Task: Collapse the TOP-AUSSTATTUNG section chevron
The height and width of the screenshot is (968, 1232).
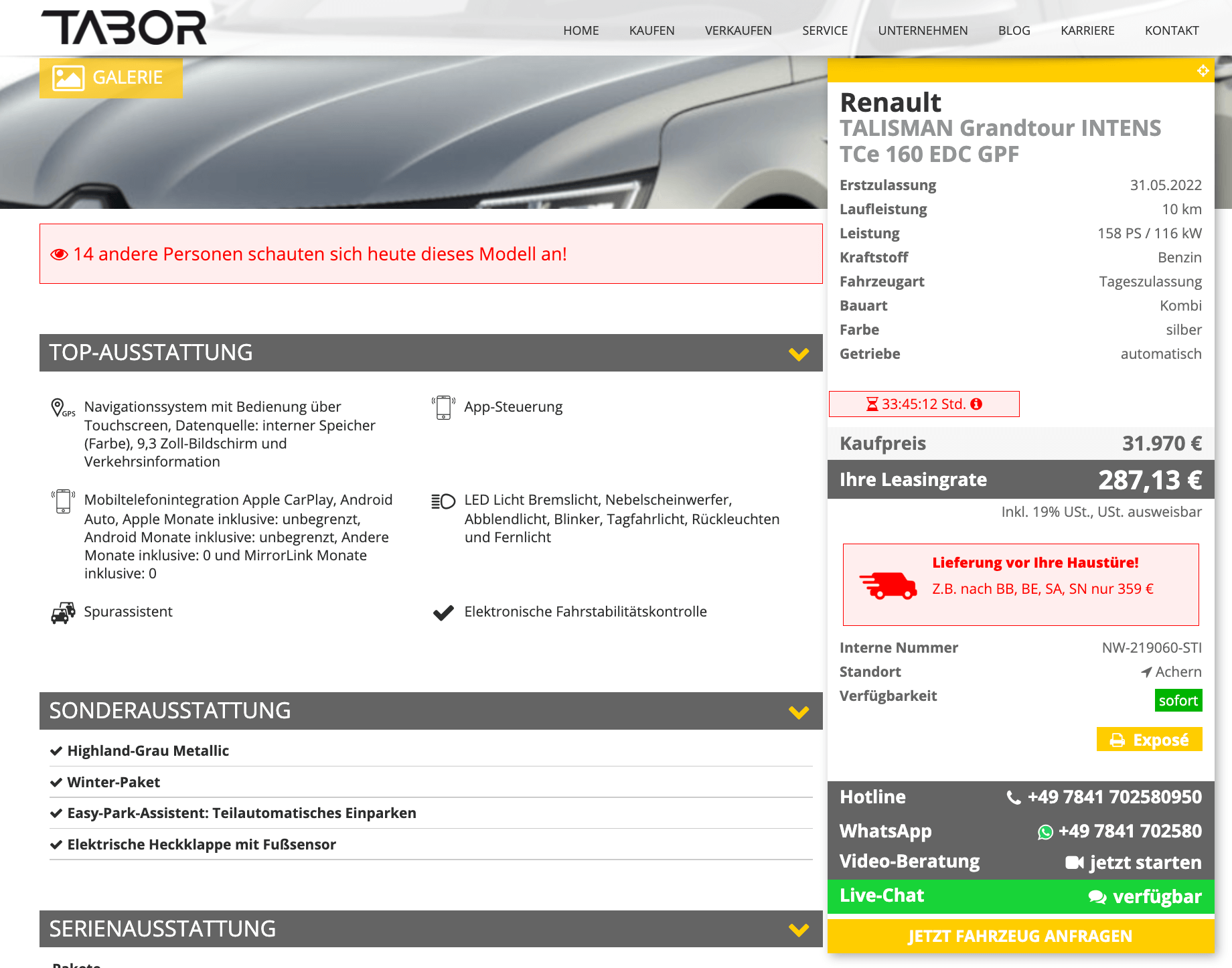Action: point(799,354)
